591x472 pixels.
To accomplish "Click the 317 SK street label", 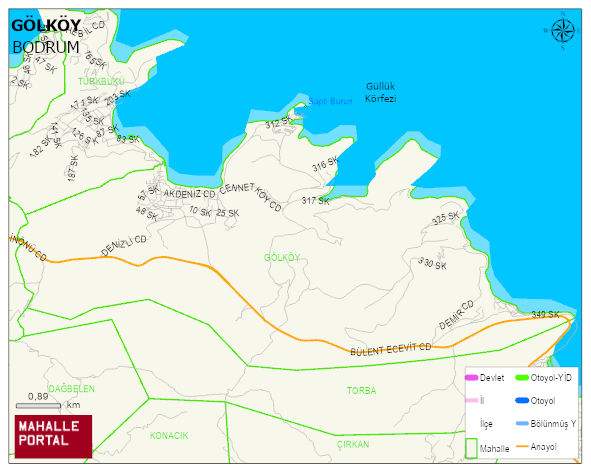I will 315,201.
